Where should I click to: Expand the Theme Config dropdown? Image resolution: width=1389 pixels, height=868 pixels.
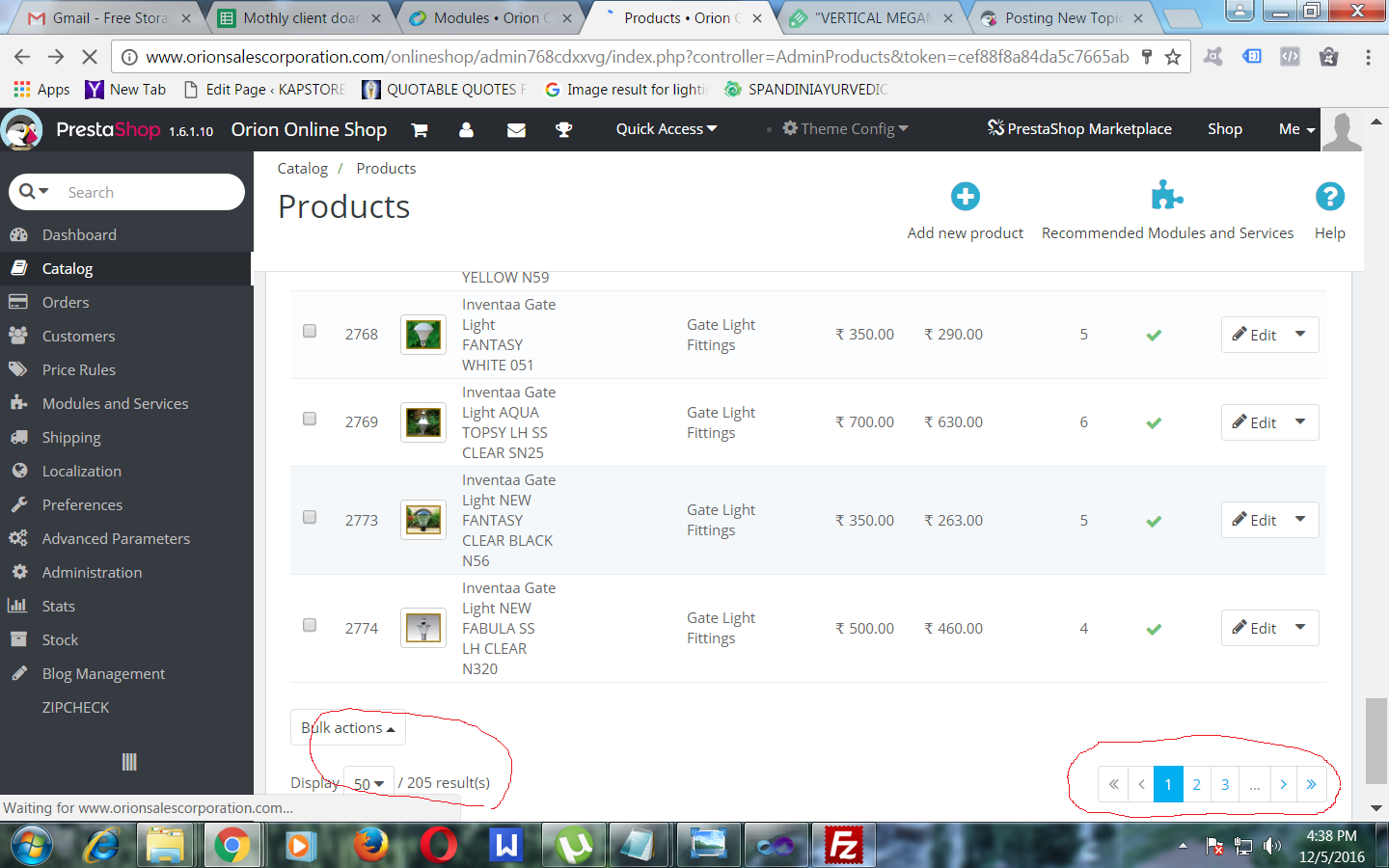845,129
